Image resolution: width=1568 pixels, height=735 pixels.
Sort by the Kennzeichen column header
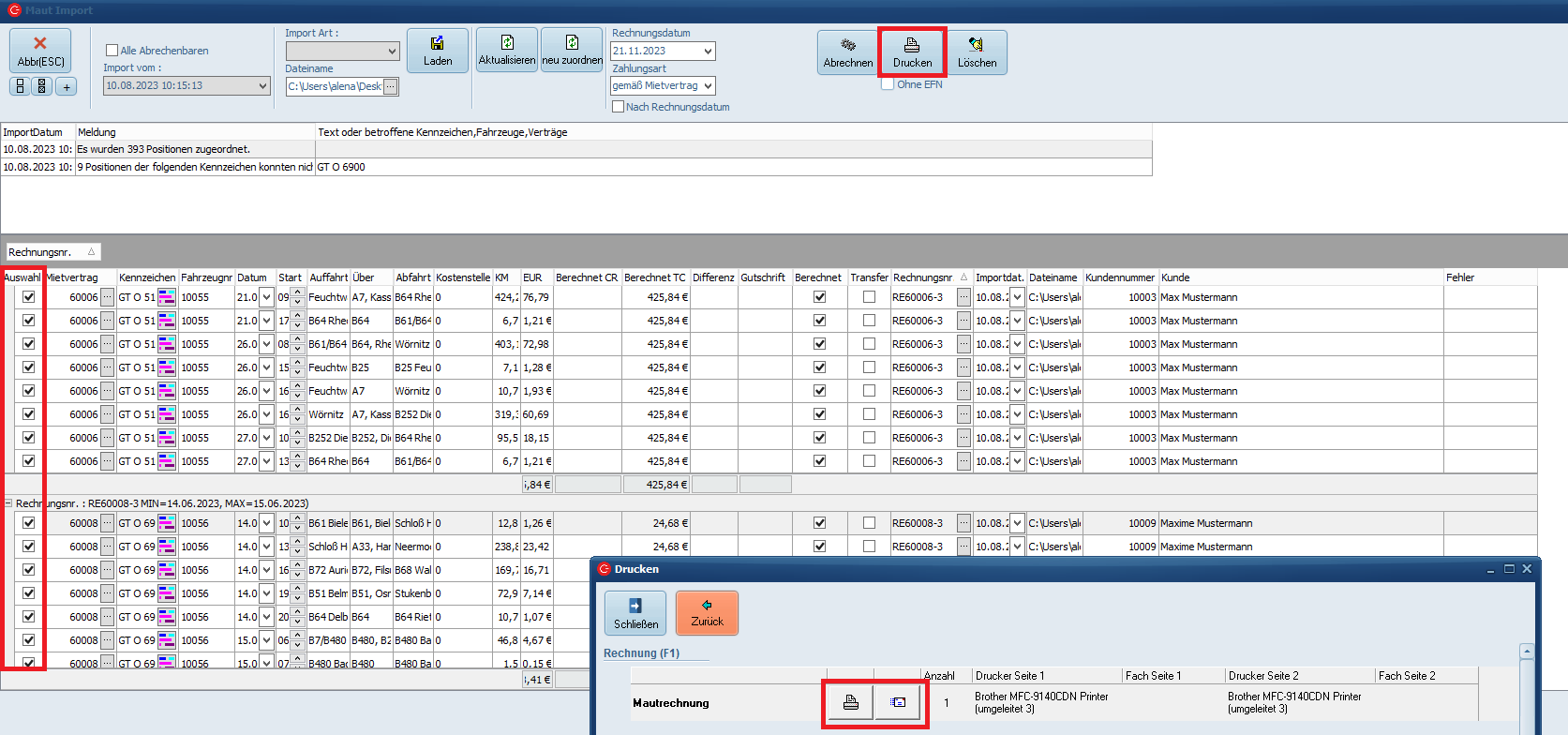(x=147, y=277)
